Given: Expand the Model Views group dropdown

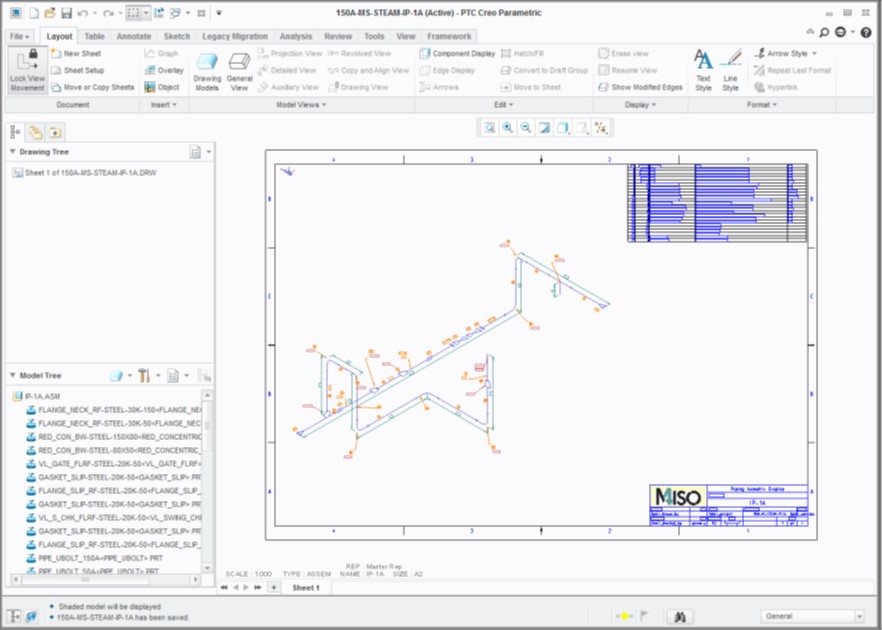Looking at the screenshot, I should 301,105.
